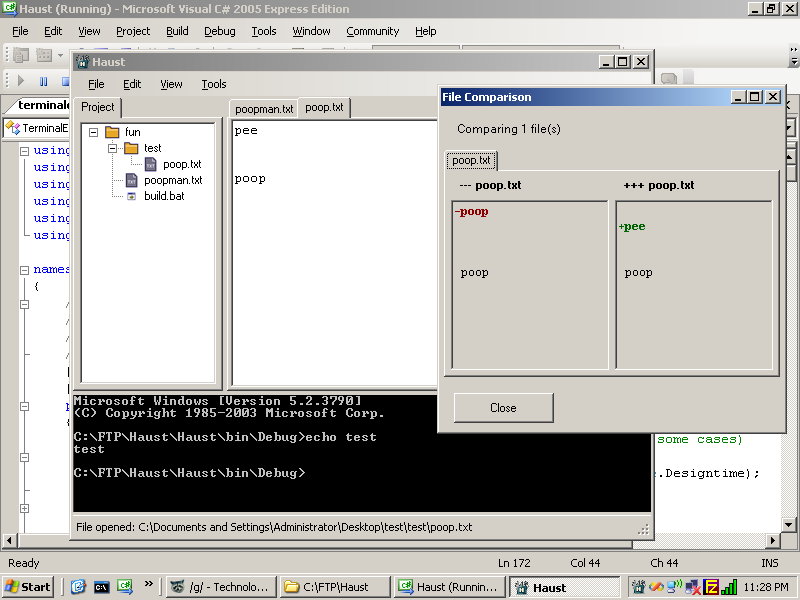Click the second grayed grid icon in Visual C# toolbar
Screen dimensions: 800x600
[x=44, y=55]
